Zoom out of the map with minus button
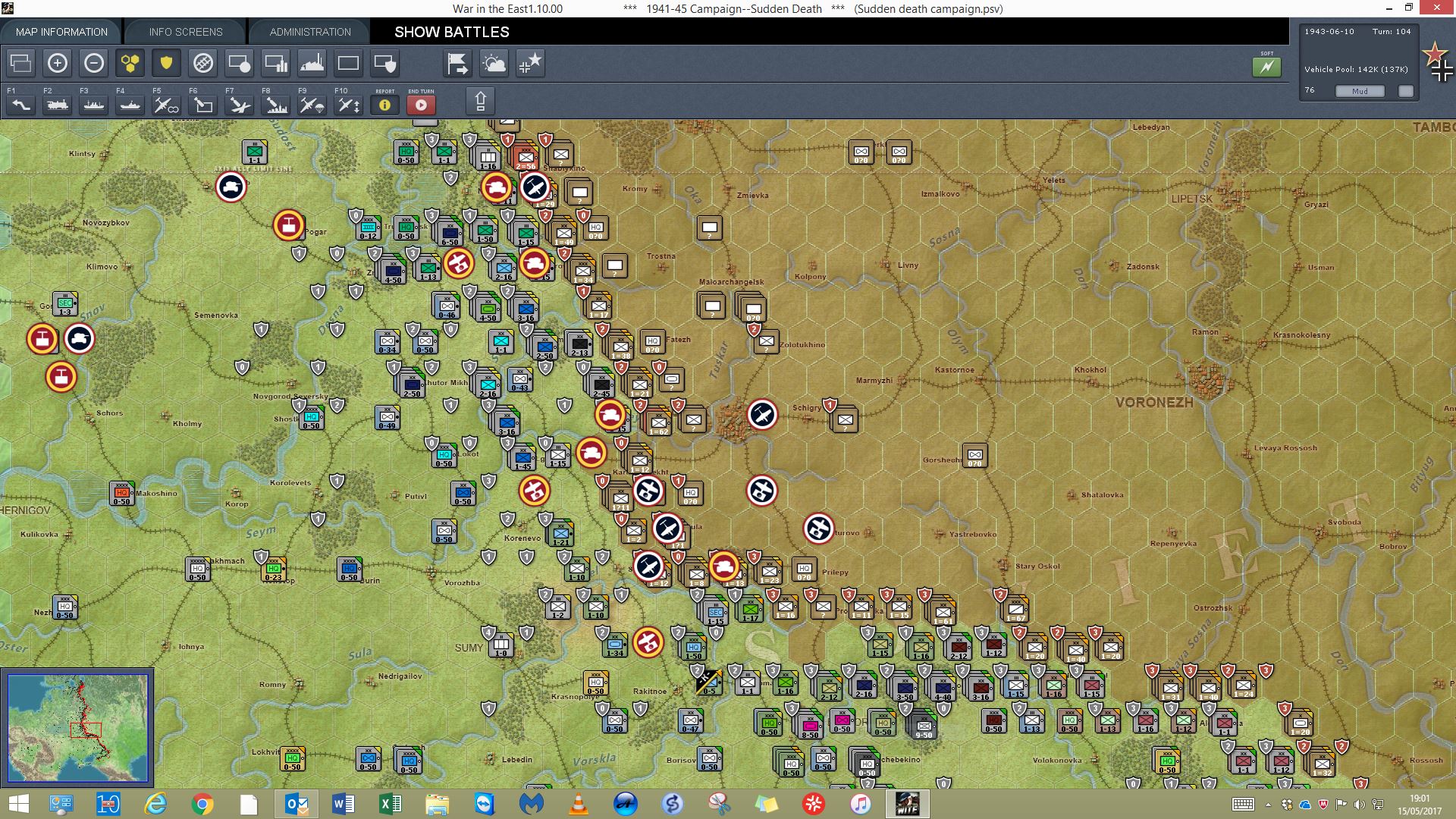 (94, 63)
